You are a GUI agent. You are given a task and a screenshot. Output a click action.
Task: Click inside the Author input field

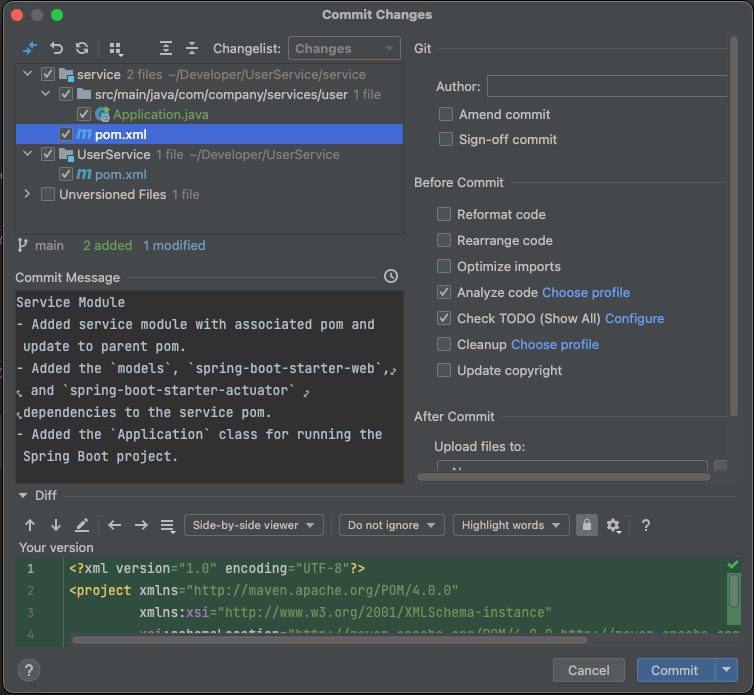pyautogui.click(x=607, y=86)
